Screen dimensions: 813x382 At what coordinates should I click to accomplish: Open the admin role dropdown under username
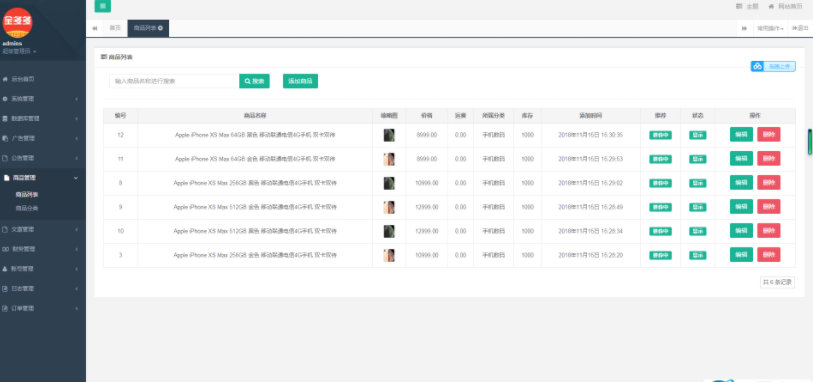coord(19,51)
